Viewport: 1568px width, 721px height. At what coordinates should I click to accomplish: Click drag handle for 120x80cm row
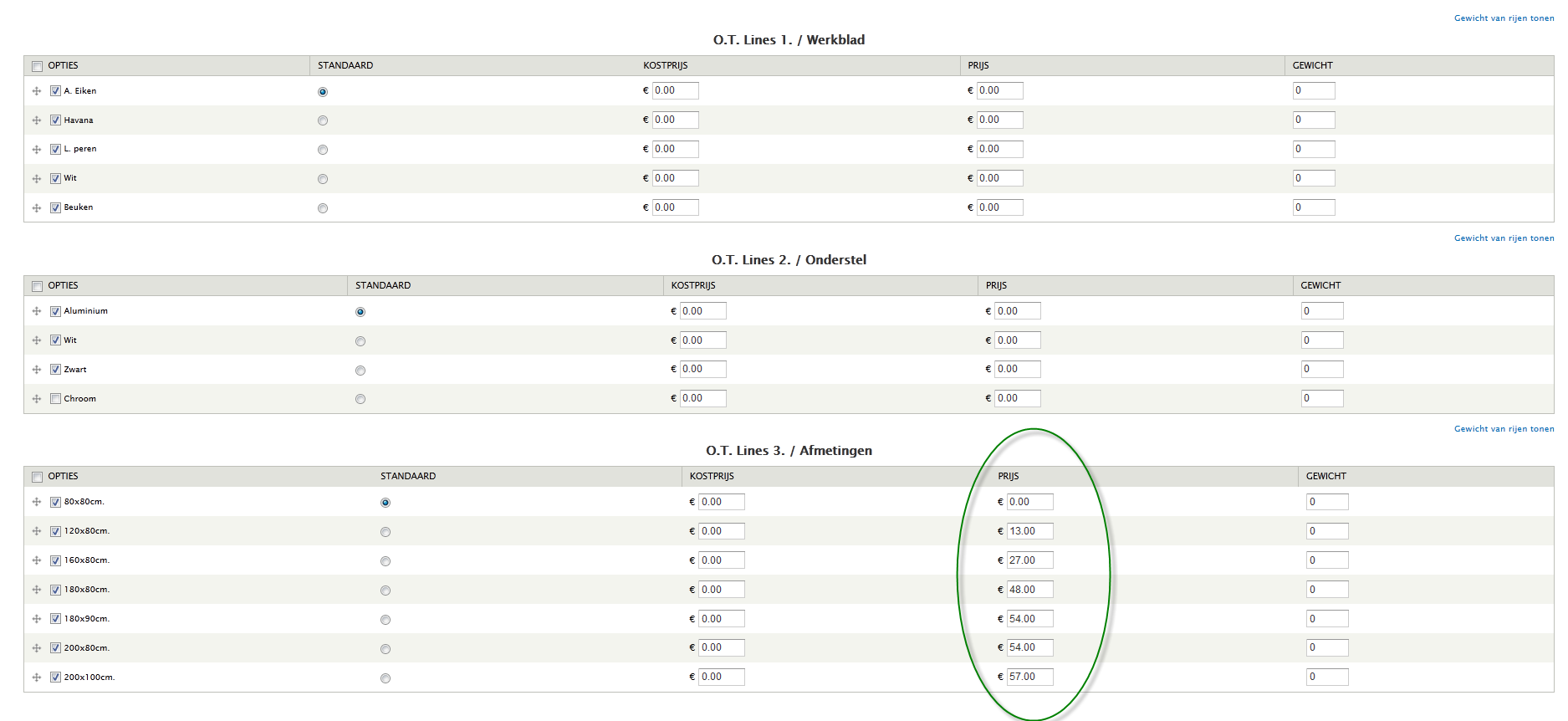(x=37, y=531)
